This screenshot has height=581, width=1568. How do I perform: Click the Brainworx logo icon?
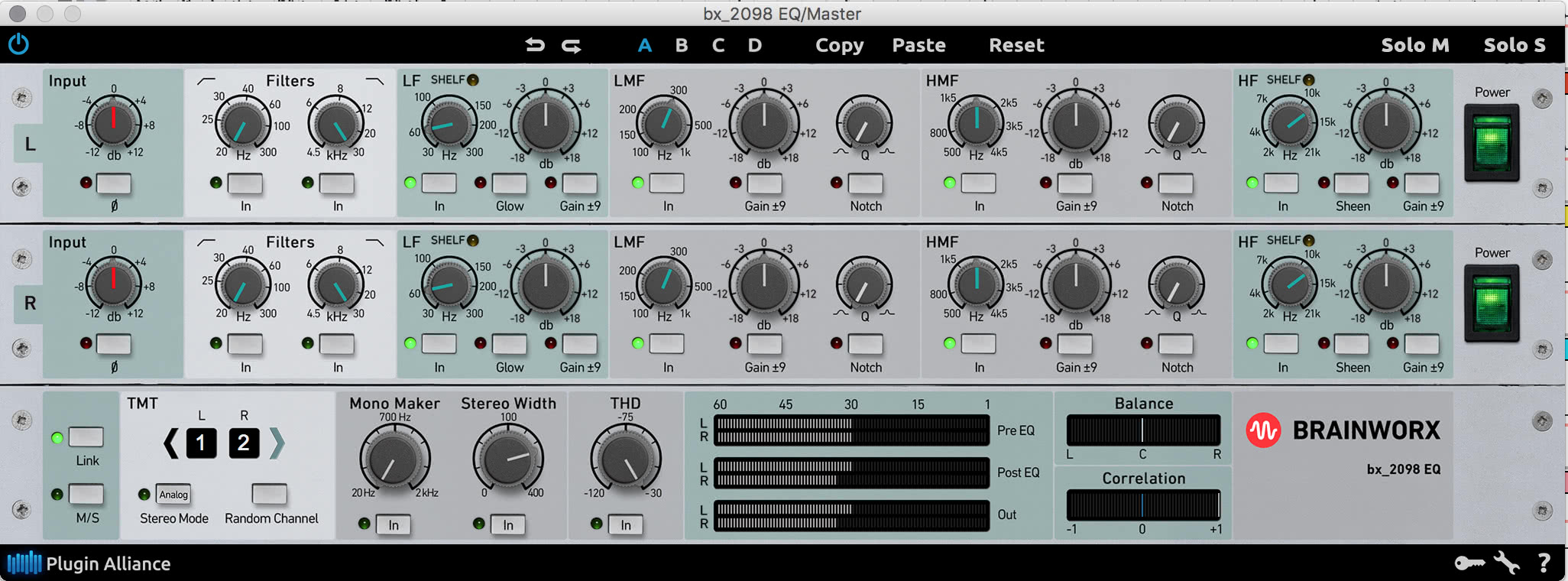coord(1264,430)
